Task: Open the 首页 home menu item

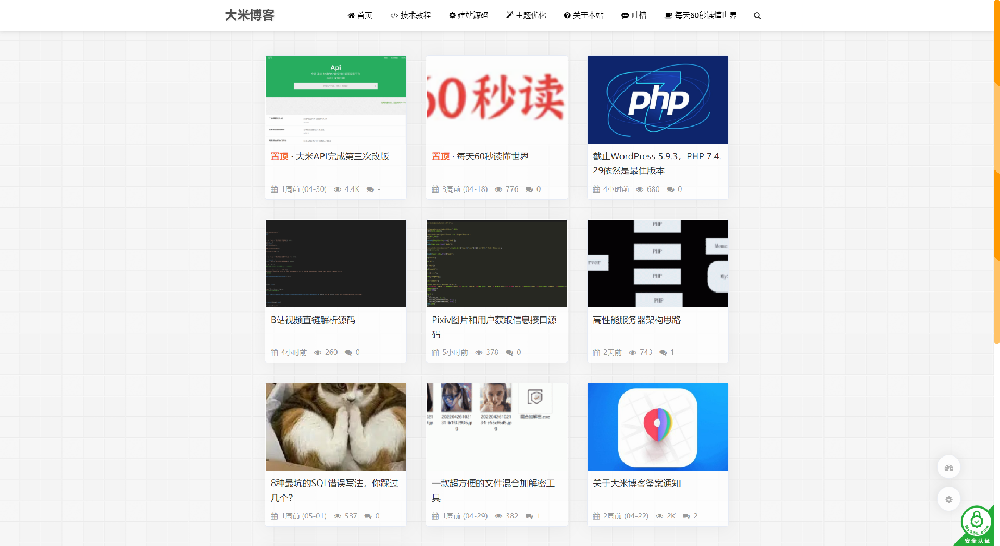Action: 360,16
